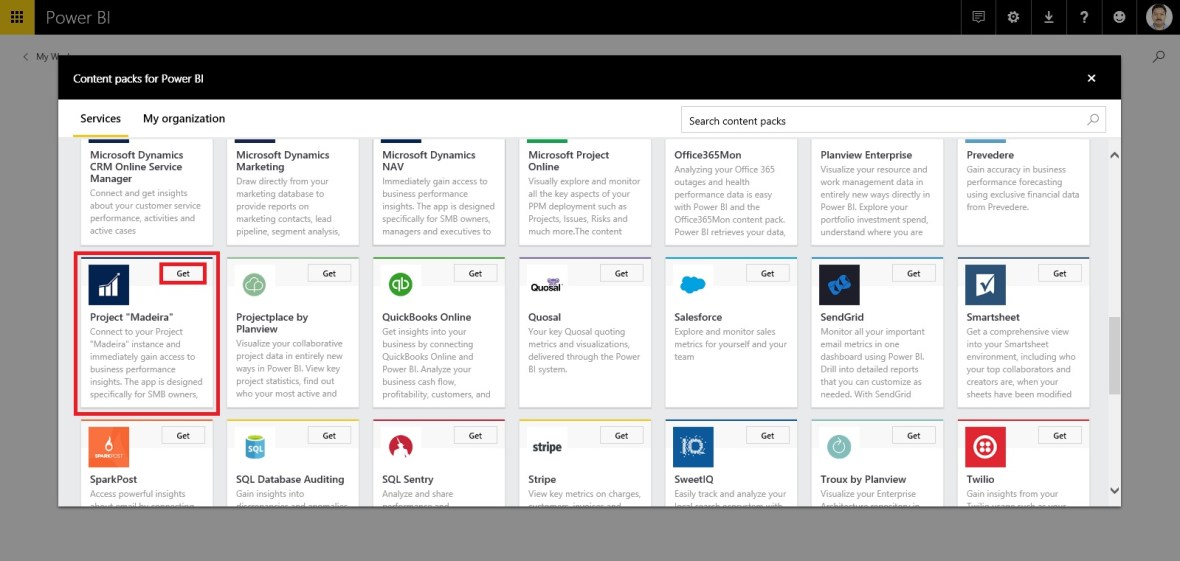Click the Search content packs field
The width and height of the screenshot is (1180, 561).
click(x=893, y=120)
